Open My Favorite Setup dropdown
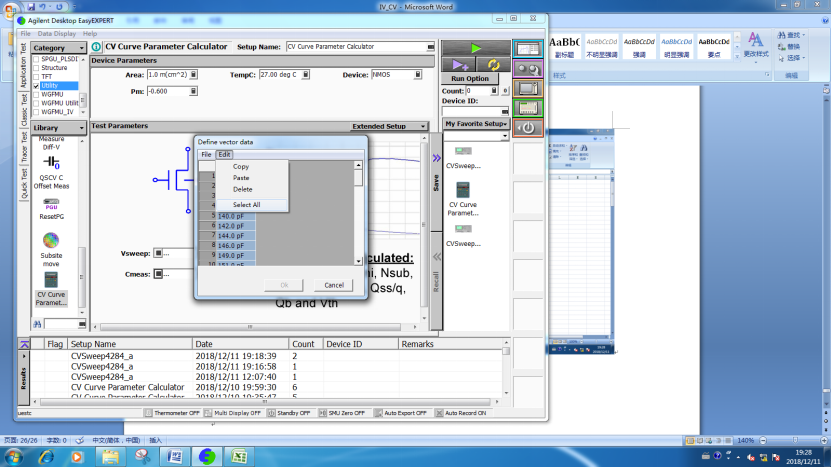 coord(476,123)
